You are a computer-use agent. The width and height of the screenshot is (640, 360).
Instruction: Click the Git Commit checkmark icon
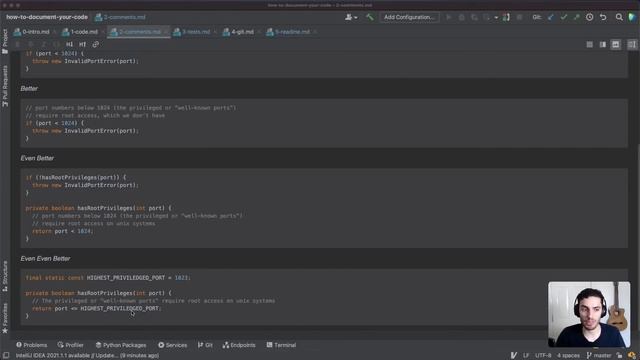click(564, 17)
